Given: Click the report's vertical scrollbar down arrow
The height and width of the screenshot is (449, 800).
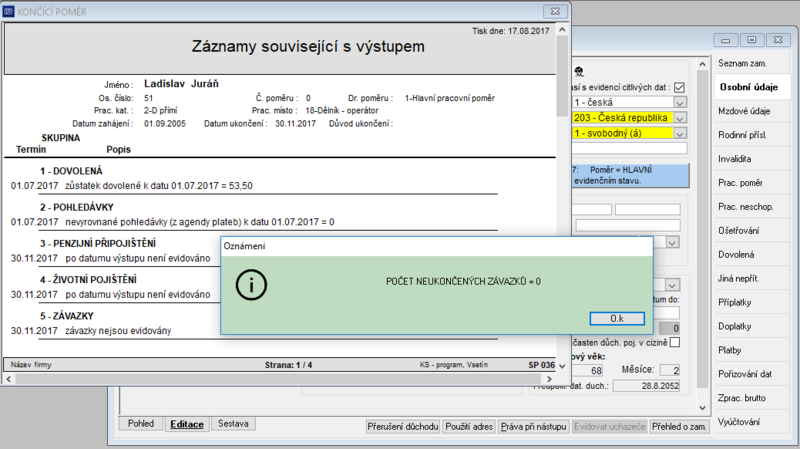Looking at the screenshot, I should (562, 366).
